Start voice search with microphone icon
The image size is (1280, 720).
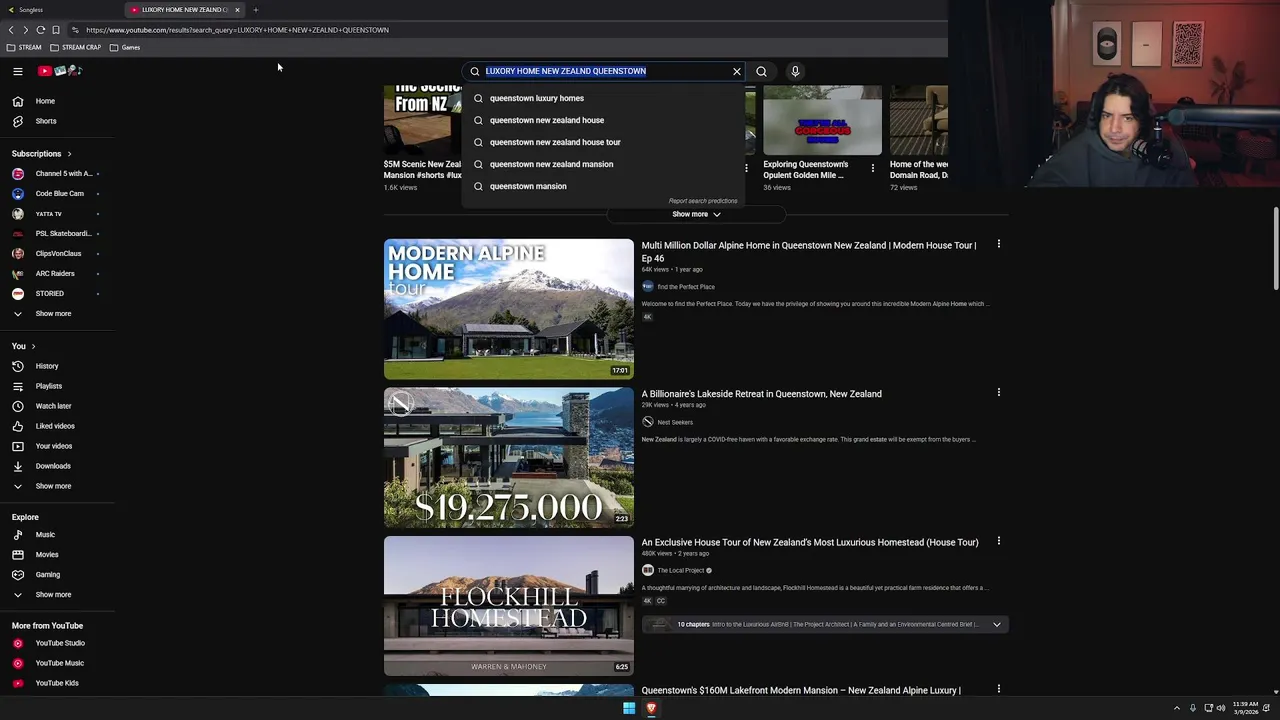pyautogui.click(x=795, y=71)
